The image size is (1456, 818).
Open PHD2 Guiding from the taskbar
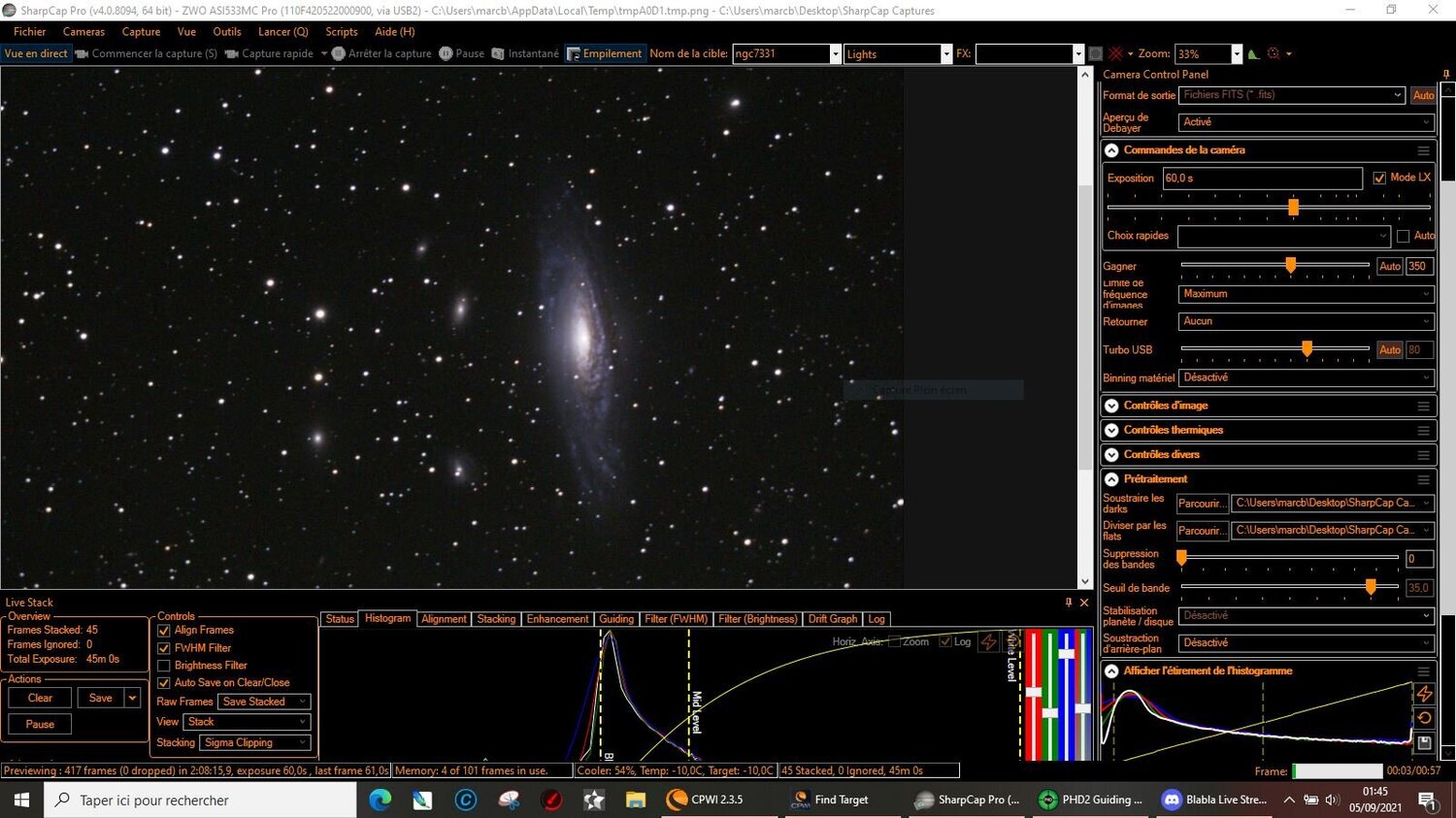tap(1089, 800)
